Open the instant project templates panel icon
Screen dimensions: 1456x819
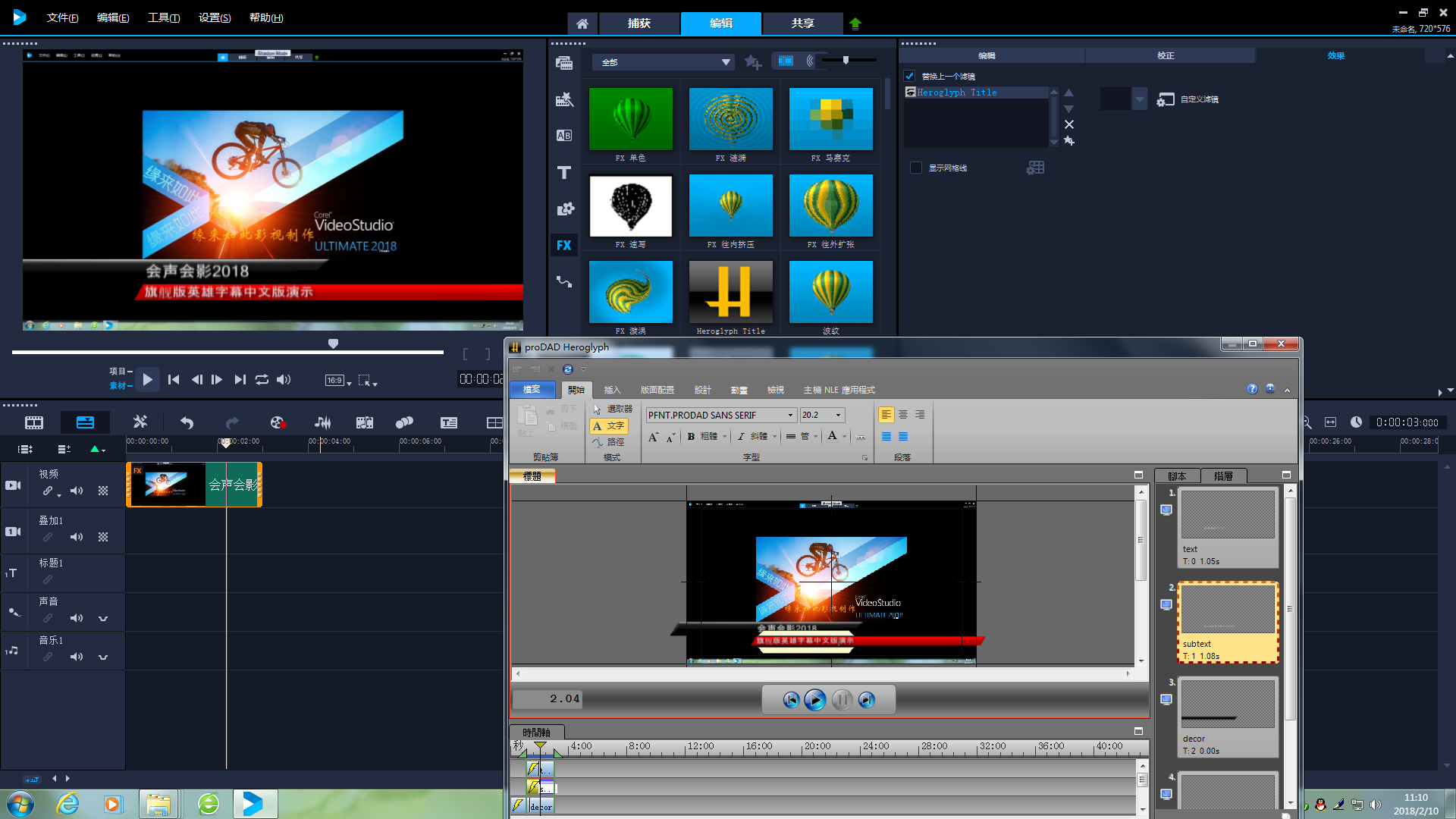click(x=564, y=99)
